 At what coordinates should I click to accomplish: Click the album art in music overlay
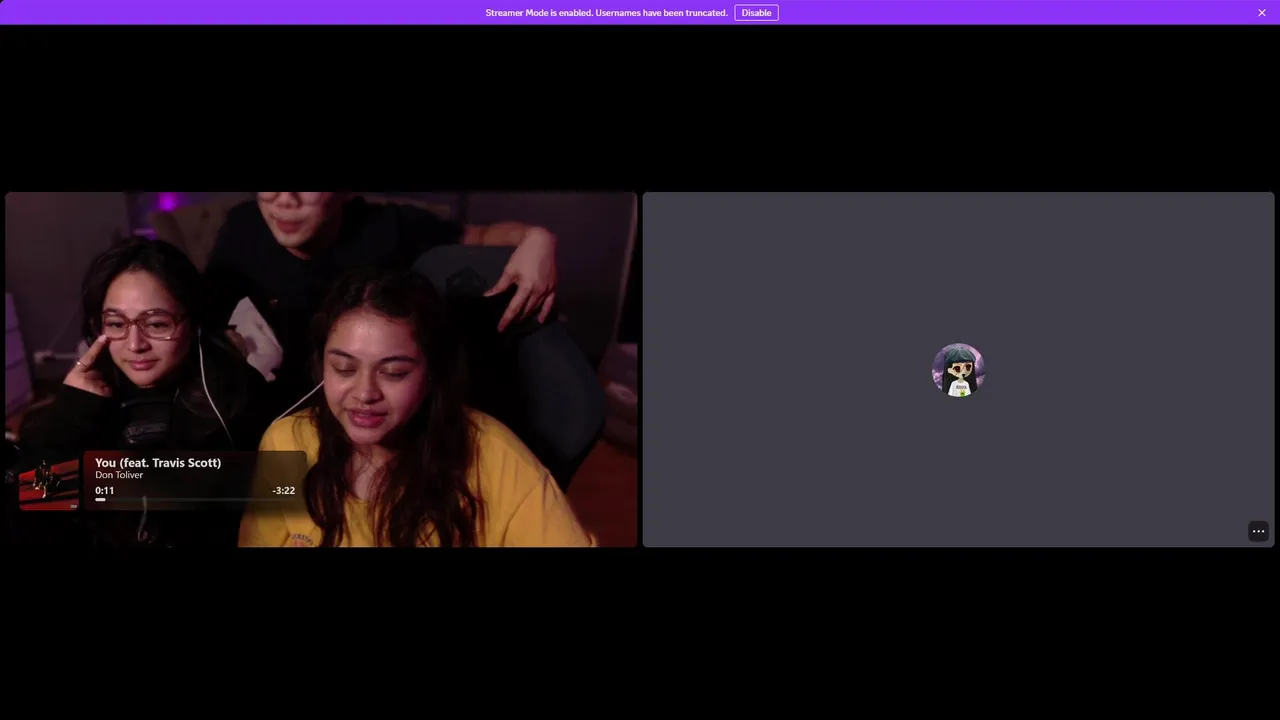pyautogui.click(x=49, y=482)
